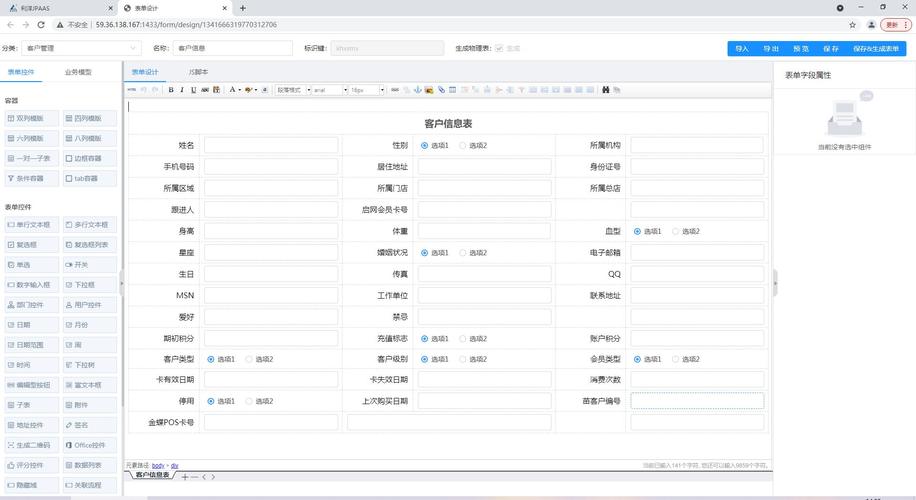Add 开关 switch control
916x500 pixels.
[x=90, y=265]
